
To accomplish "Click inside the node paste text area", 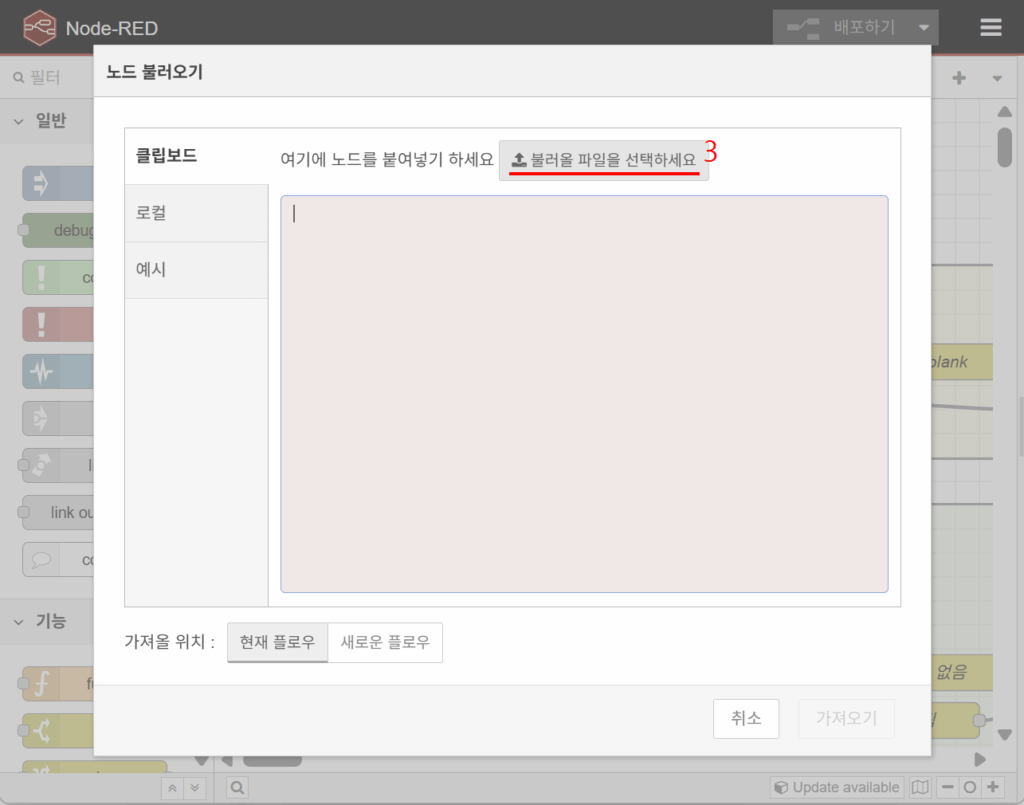I will coord(584,393).
